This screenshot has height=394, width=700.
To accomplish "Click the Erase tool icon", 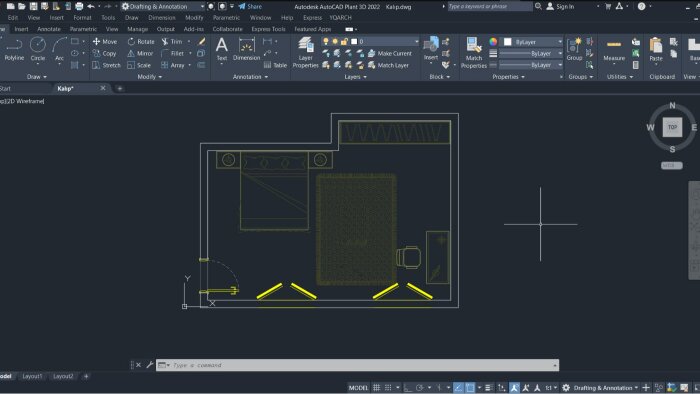I will tap(202, 41).
